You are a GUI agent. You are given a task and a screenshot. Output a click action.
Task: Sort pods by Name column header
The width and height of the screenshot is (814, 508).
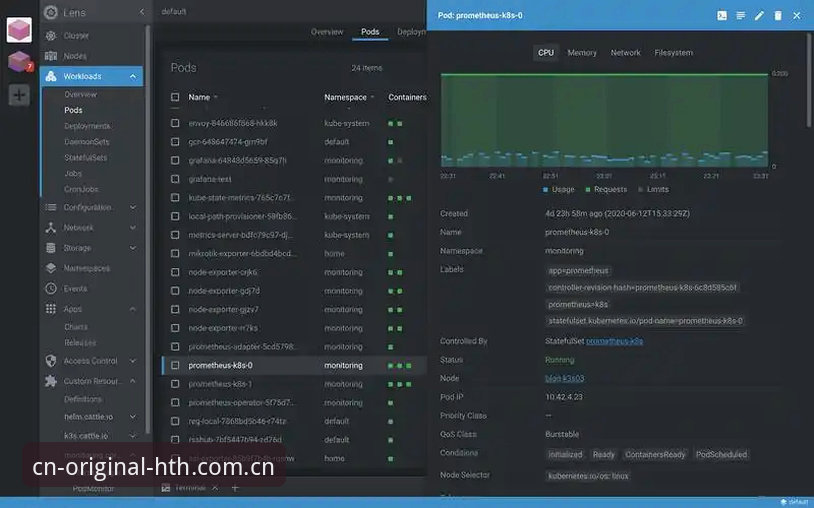click(x=199, y=97)
